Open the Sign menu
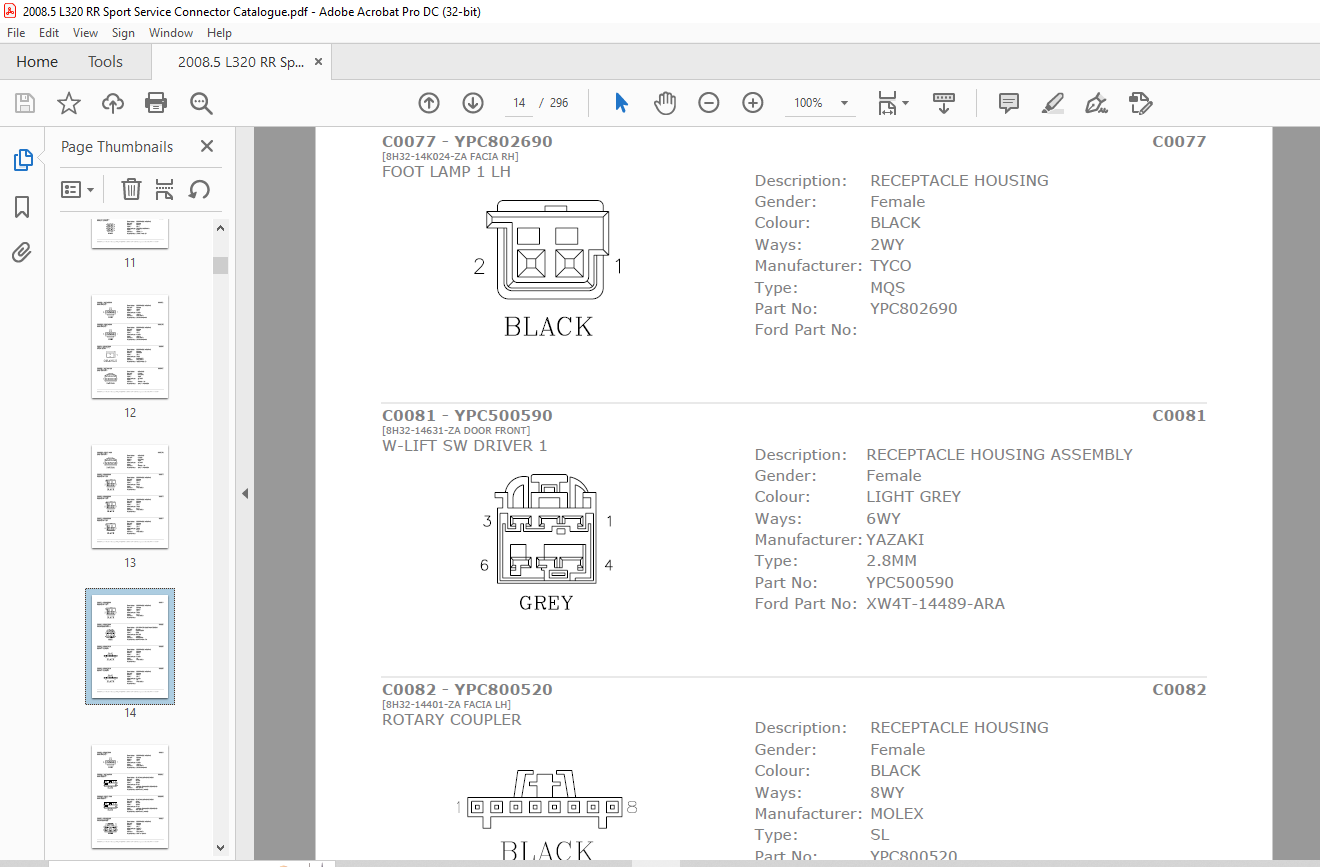The width and height of the screenshot is (1320, 867). click(123, 33)
